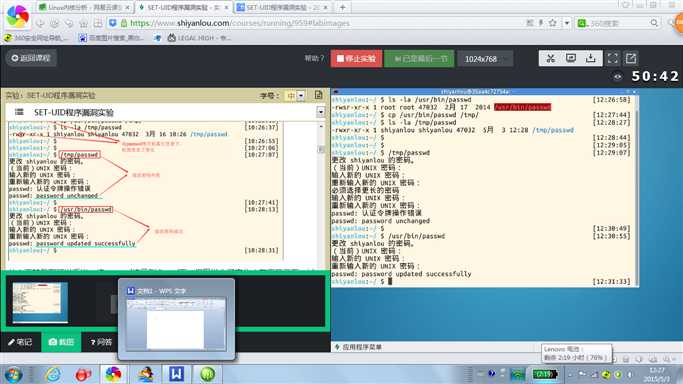Click the document icon beside font size
The image size is (683, 384).
click(318, 95)
